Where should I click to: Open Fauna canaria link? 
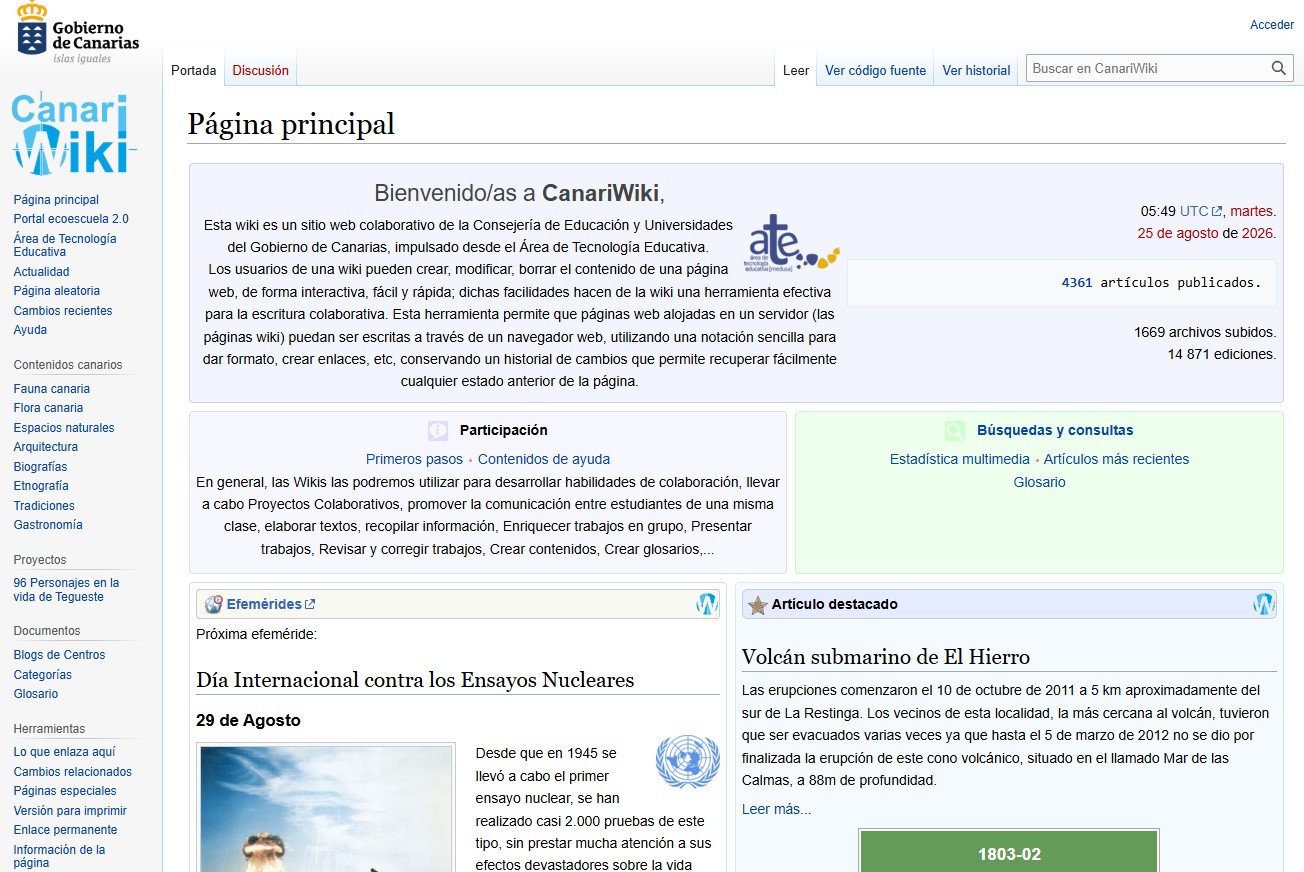(x=52, y=389)
